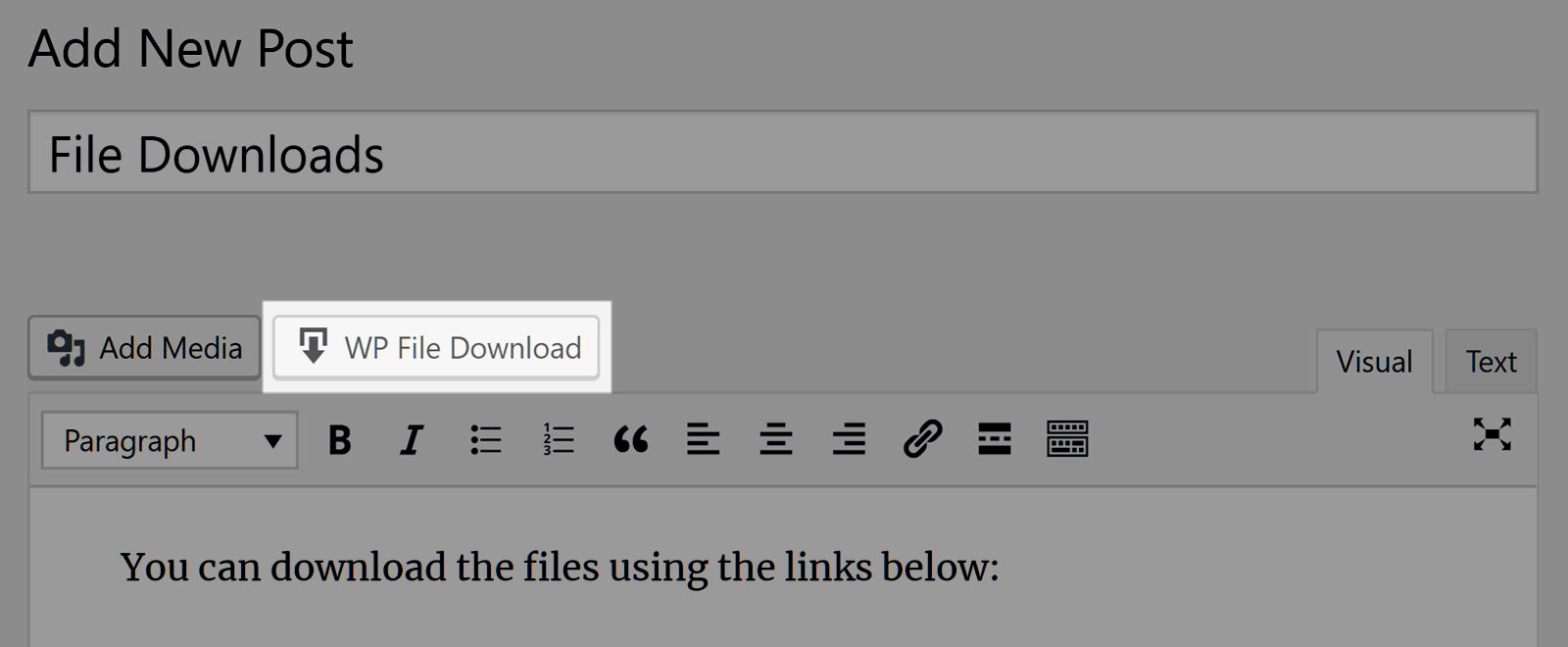Insert or edit a link

click(x=921, y=440)
